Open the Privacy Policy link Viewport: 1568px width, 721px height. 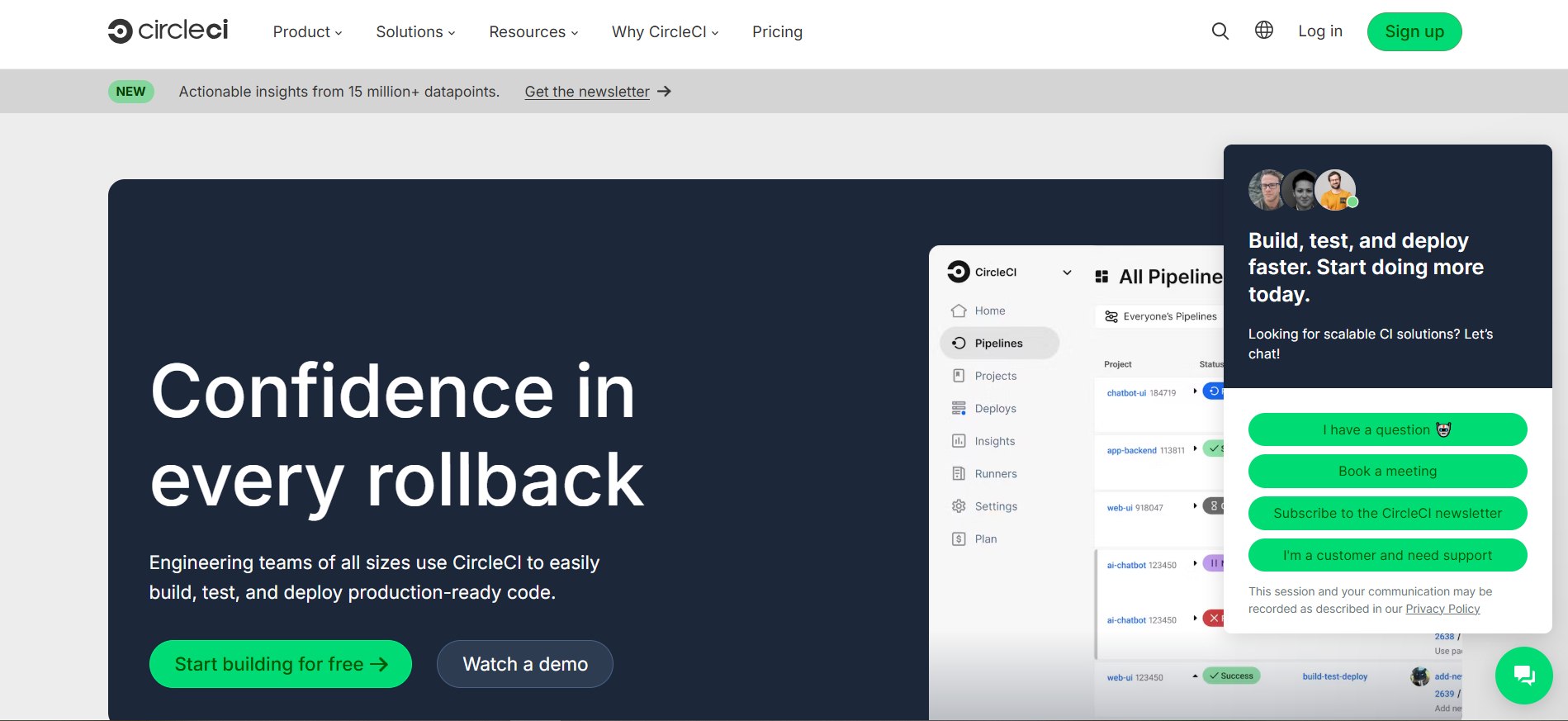click(1442, 609)
